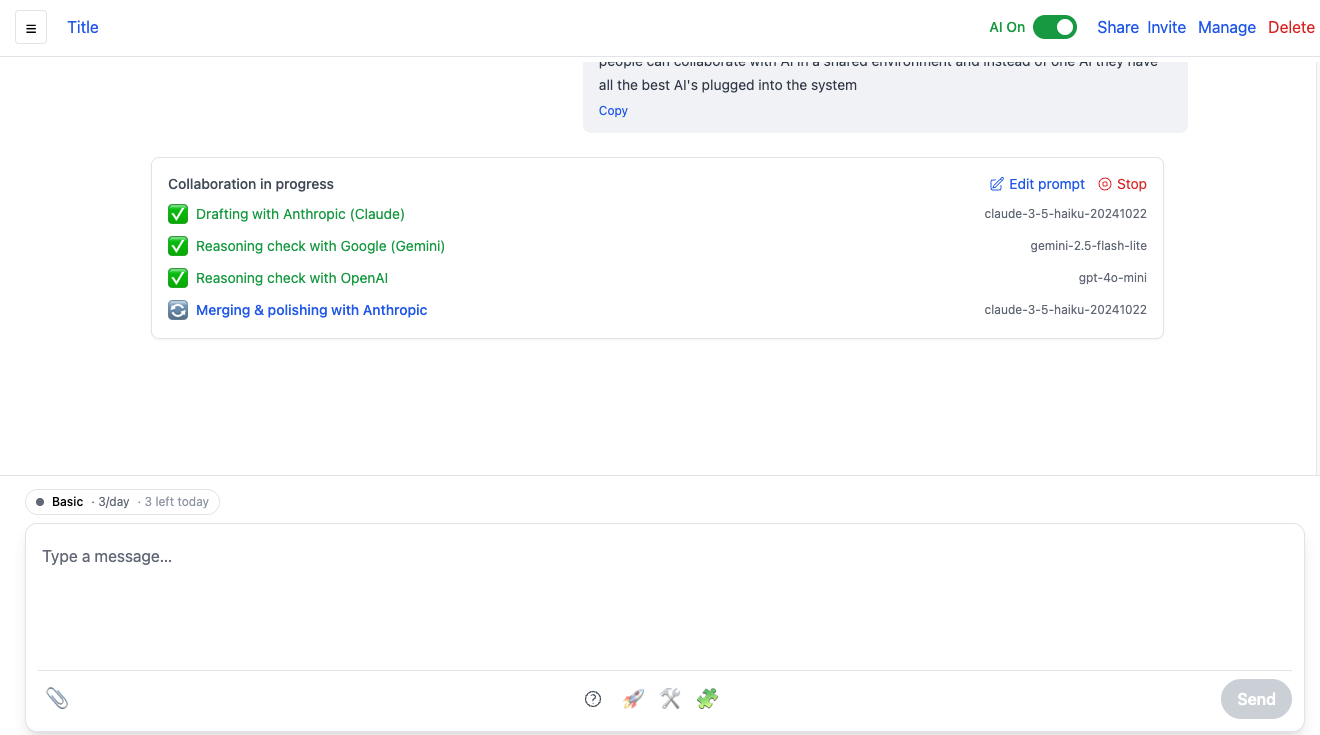Expand the Merging & polishing with Anthropic step
The image size is (1320, 735).
[x=311, y=310]
